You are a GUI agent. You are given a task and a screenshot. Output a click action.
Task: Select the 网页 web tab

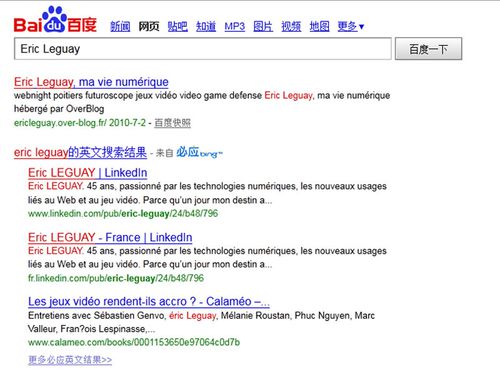pyautogui.click(x=149, y=26)
